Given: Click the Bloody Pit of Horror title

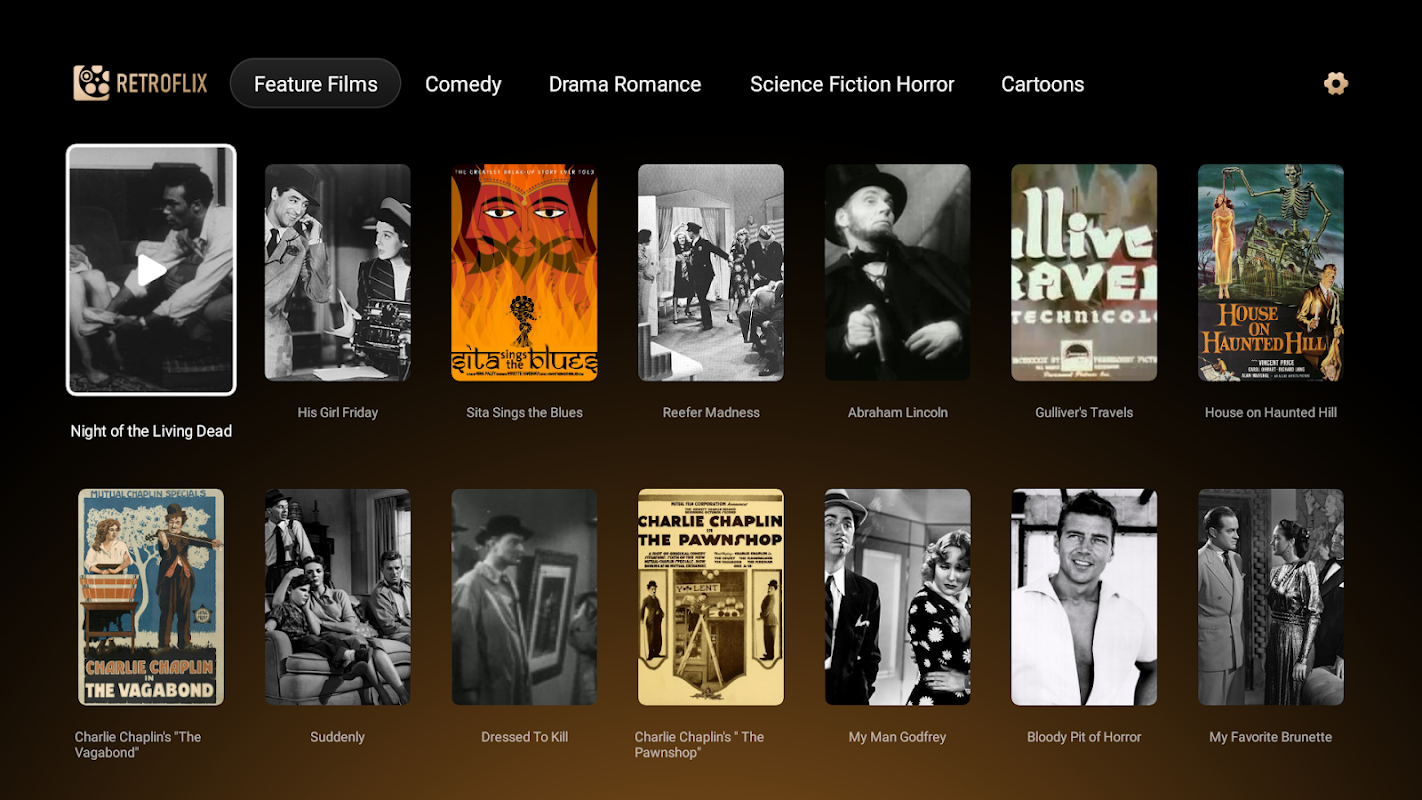Looking at the screenshot, I should pyautogui.click(x=1084, y=737).
